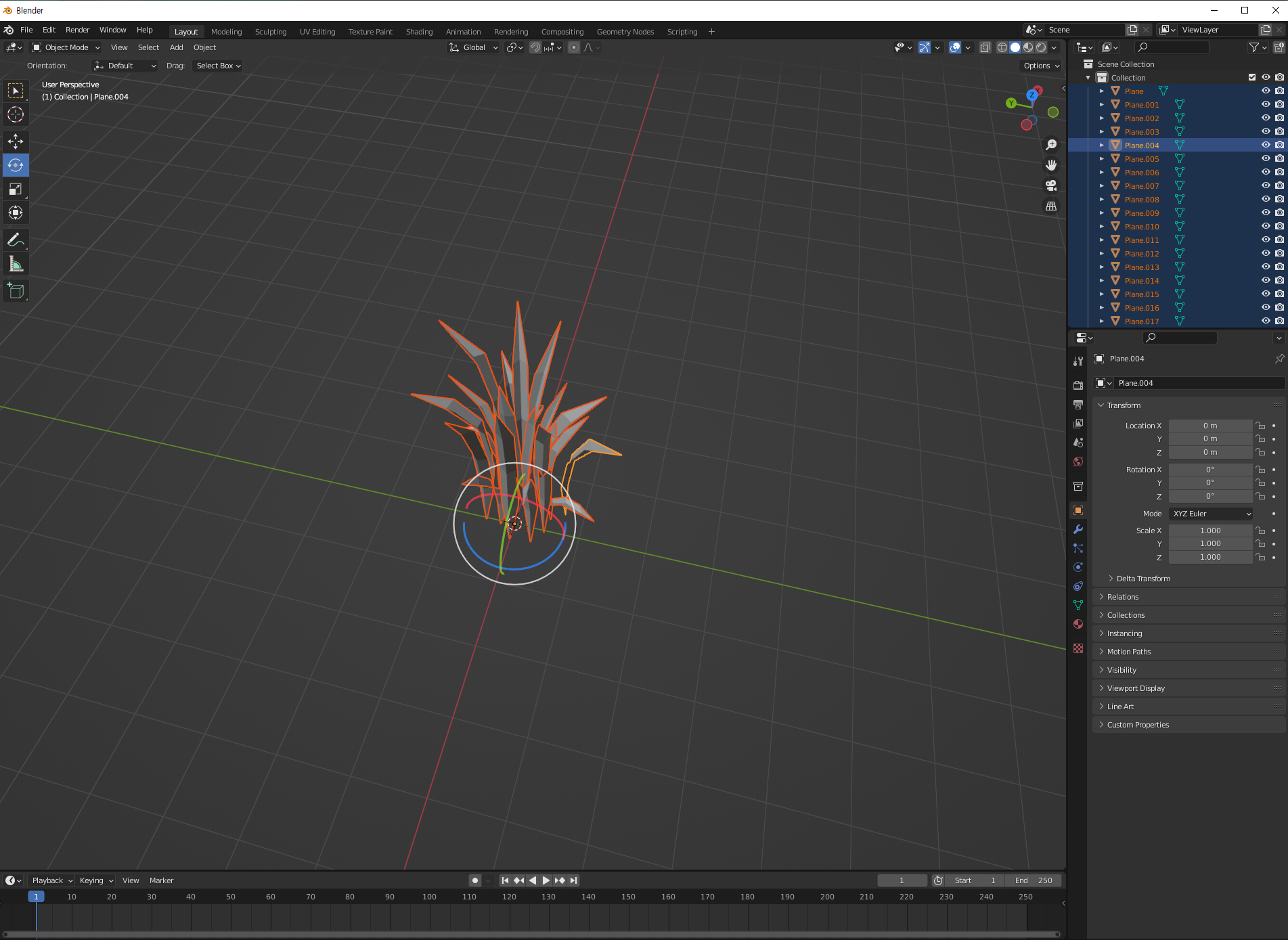1288x940 pixels.
Task: Activate the Cursor tool
Action: 16,114
